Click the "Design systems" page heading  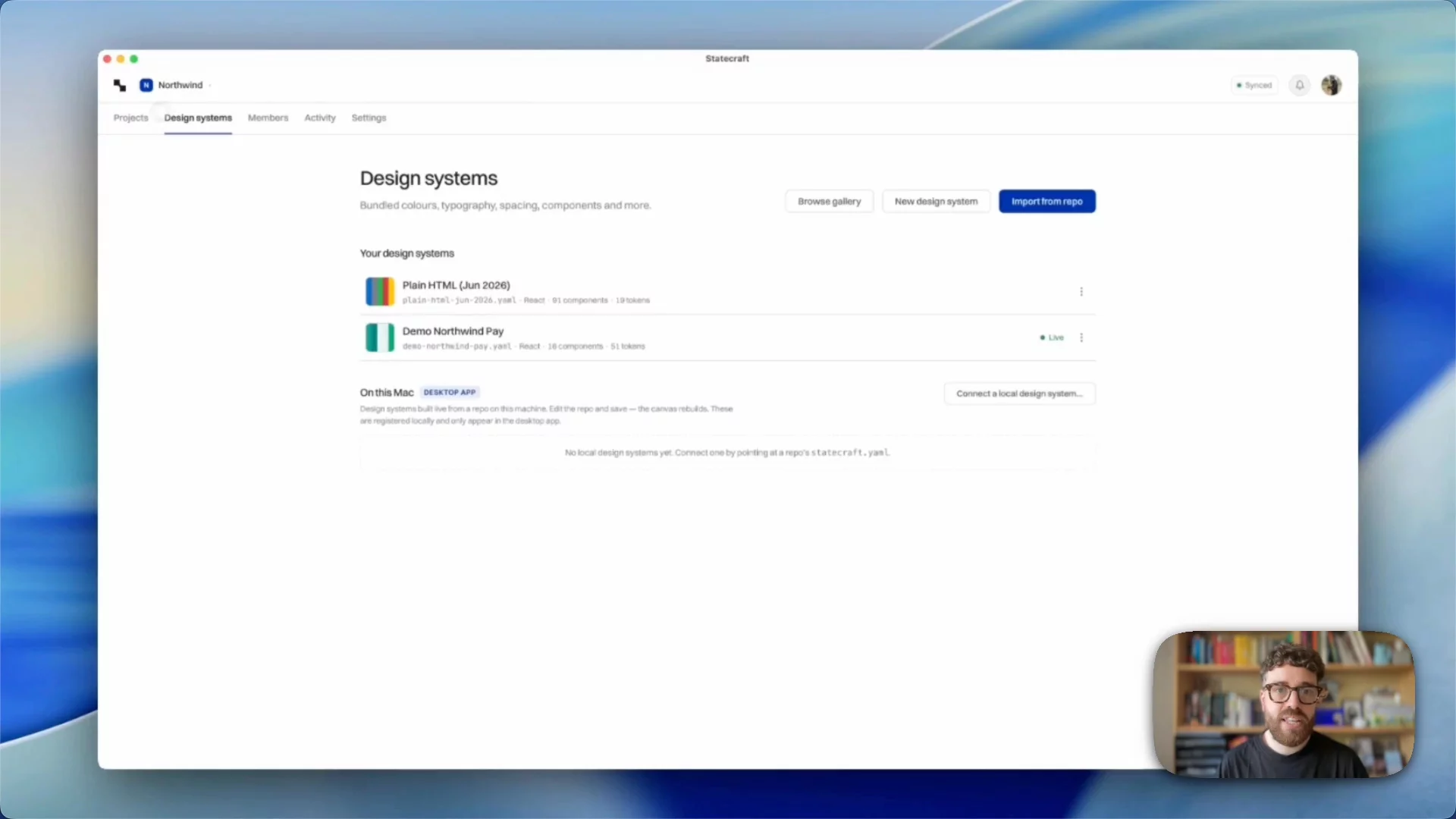(x=428, y=178)
